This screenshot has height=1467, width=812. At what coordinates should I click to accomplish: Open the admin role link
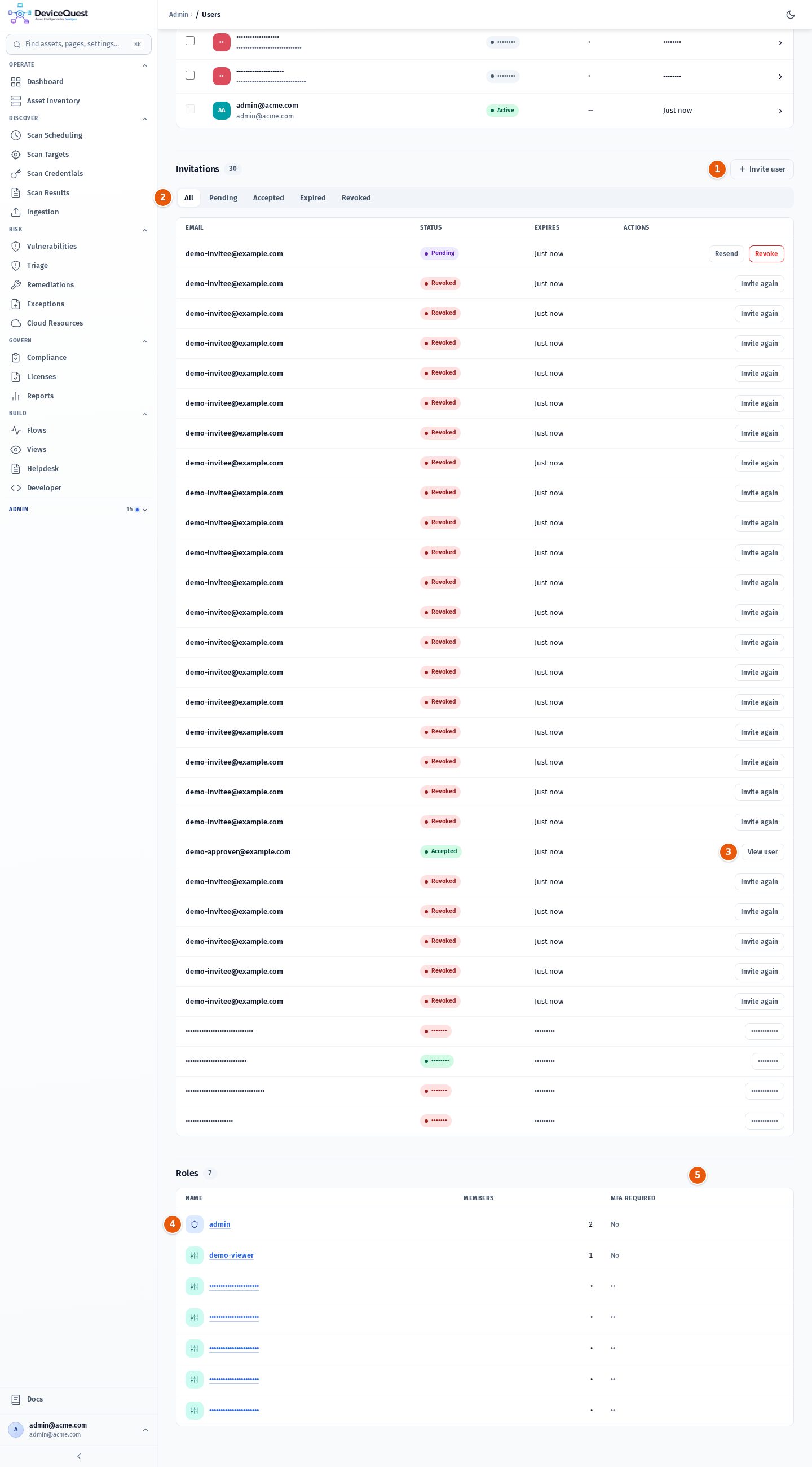click(x=220, y=1224)
